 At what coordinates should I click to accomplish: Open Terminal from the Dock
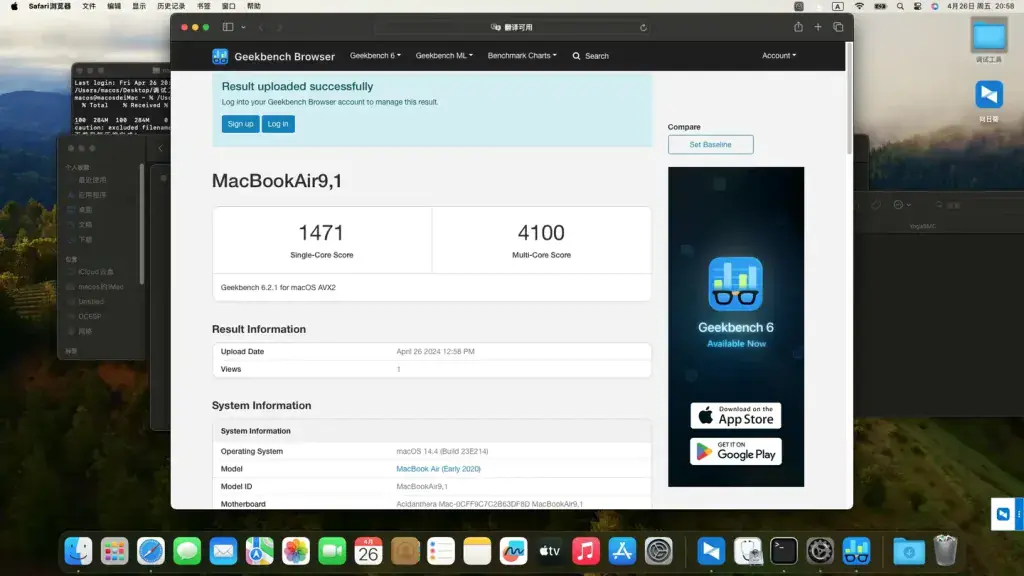pyautogui.click(x=784, y=551)
